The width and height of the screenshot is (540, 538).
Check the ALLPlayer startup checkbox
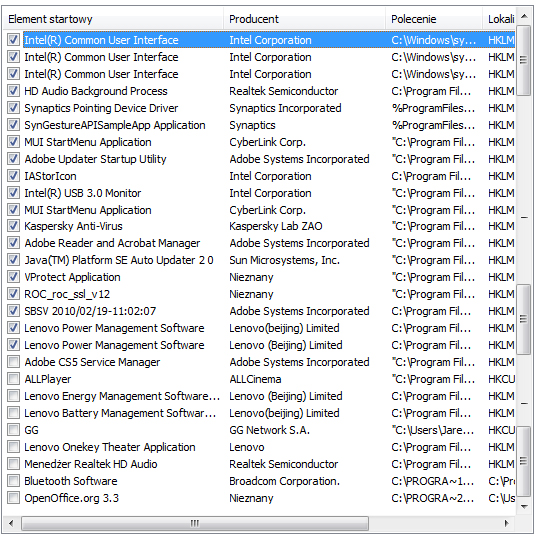(13, 379)
